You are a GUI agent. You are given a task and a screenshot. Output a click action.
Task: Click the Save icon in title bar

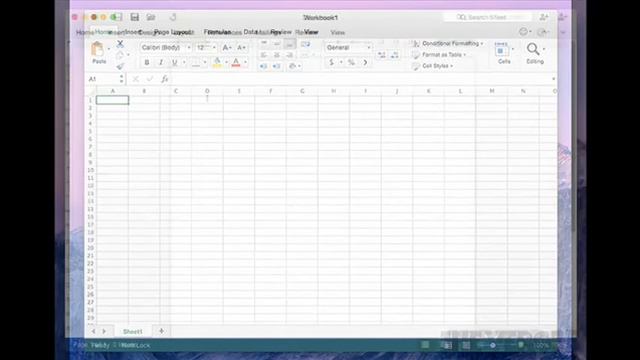[135, 17]
